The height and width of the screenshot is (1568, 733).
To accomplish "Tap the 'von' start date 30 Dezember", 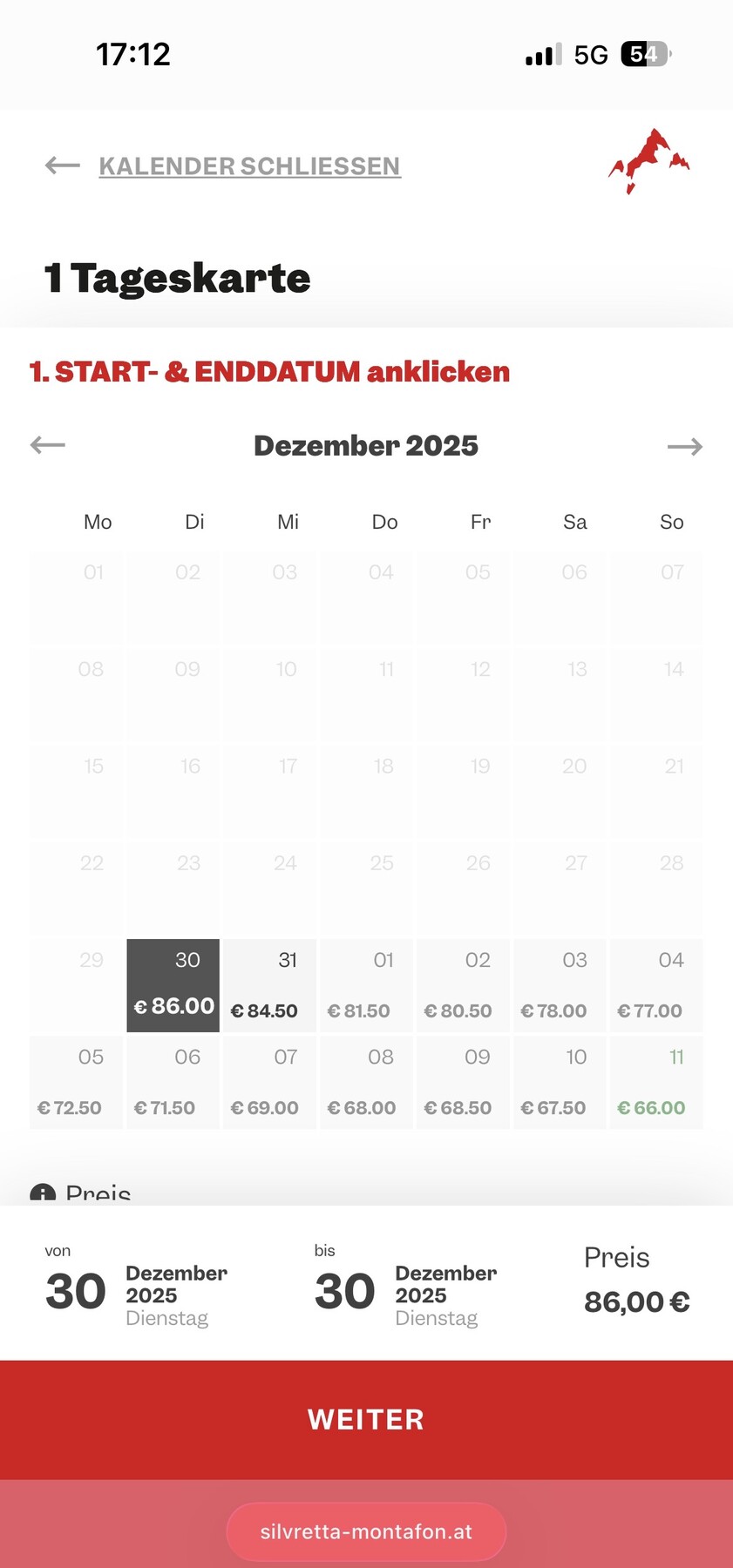I will (136, 1291).
